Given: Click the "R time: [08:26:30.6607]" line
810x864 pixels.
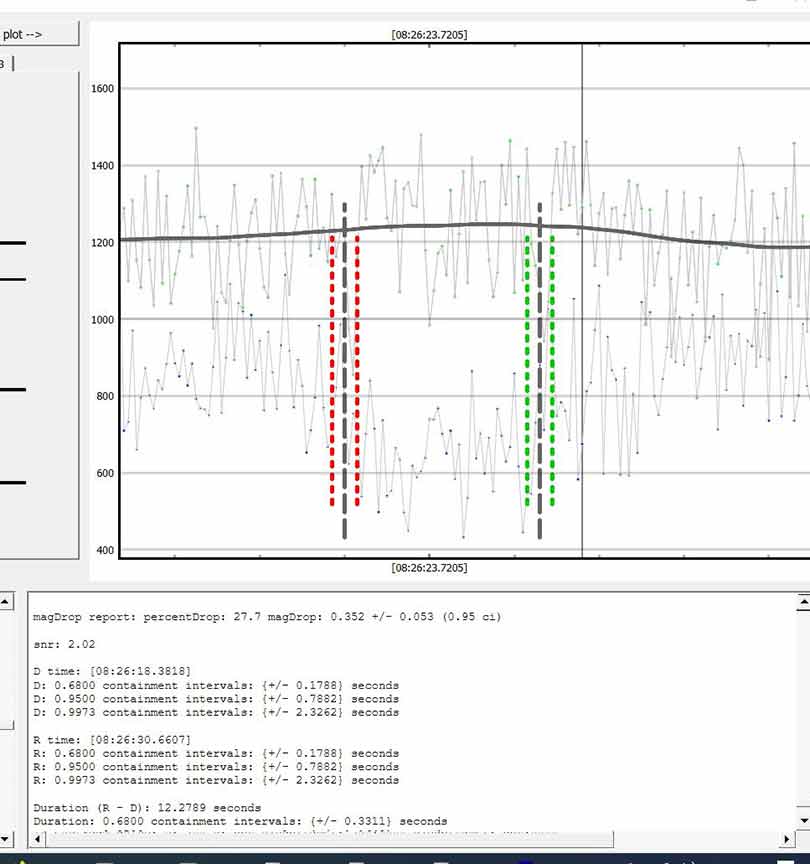Looking at the screenshot, I should point(112,739).
